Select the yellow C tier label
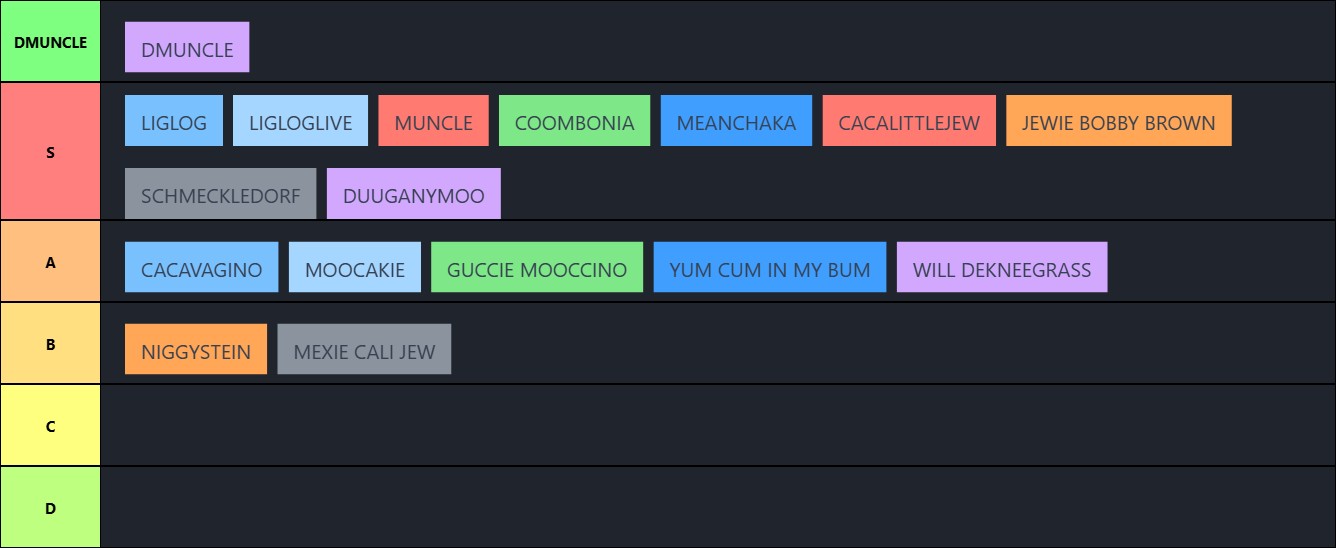 pyautogui.click(x=50, y=426)
